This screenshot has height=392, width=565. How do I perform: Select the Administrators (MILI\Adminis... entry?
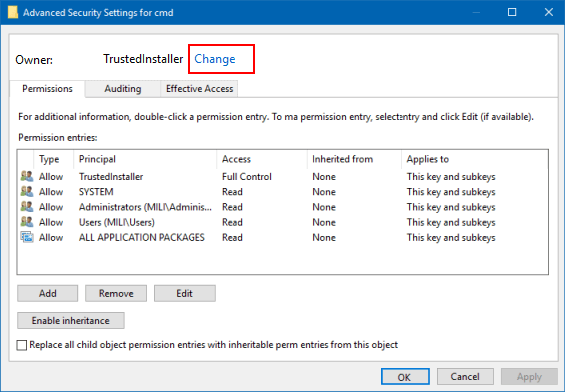coord(145,207)
